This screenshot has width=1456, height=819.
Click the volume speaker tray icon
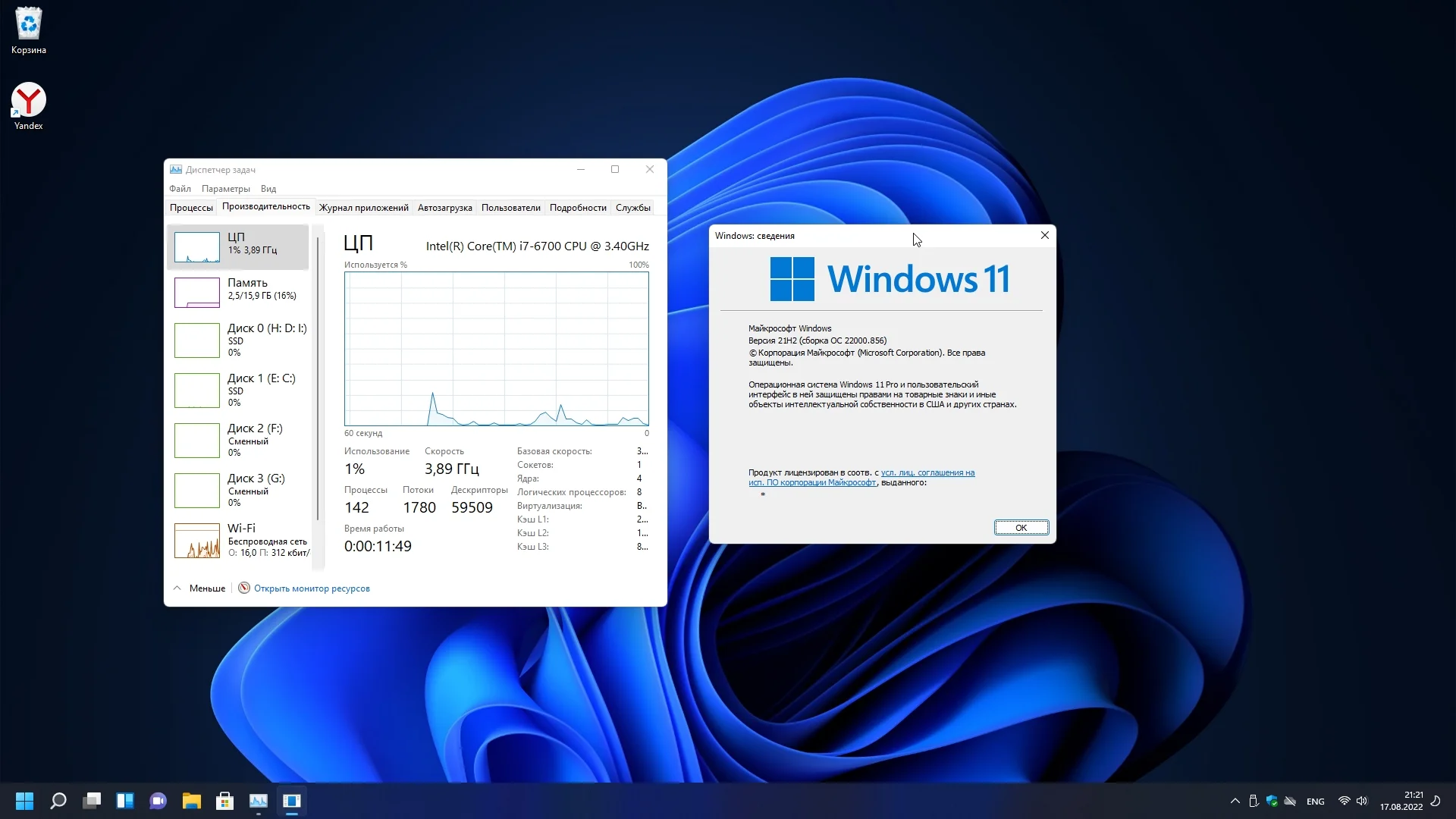1362,801
